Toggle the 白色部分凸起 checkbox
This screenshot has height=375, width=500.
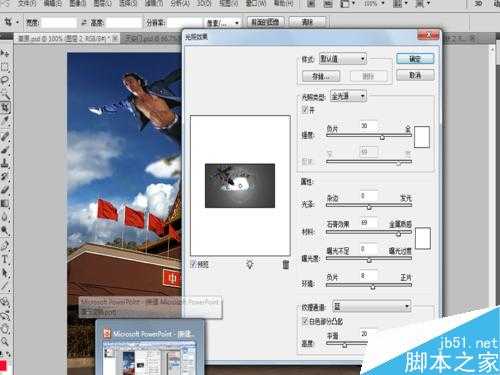[305, 321]
